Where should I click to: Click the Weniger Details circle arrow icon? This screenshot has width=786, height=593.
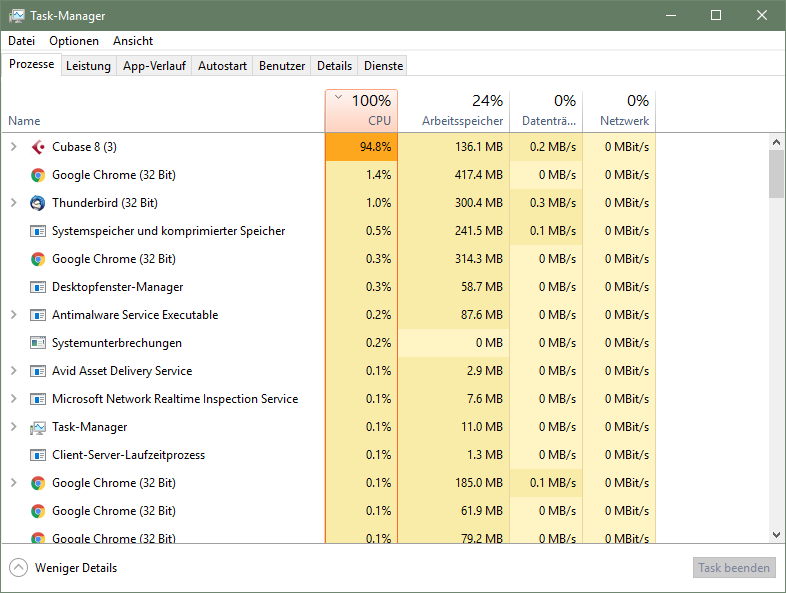19,568
